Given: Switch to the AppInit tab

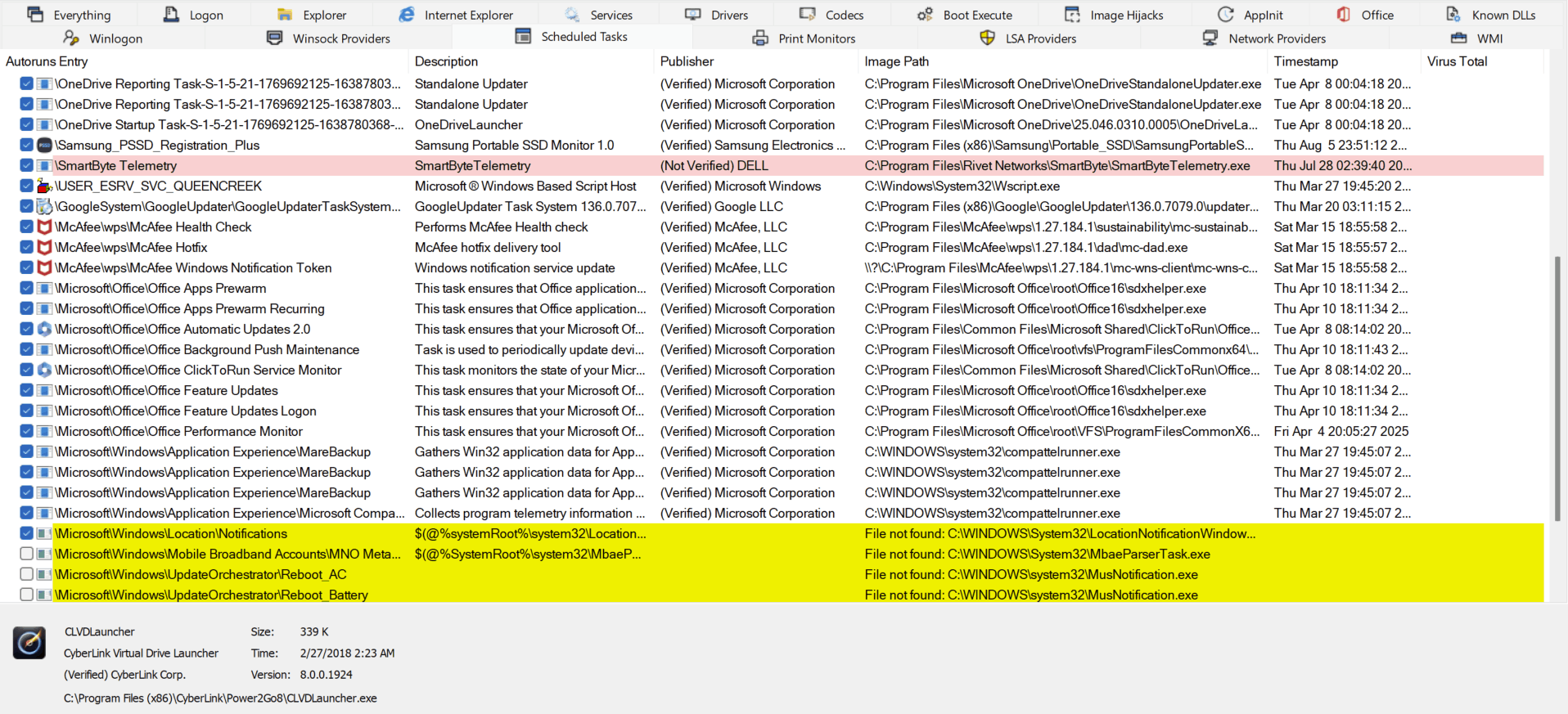Looking at the screenshot, I should 1250,15.
